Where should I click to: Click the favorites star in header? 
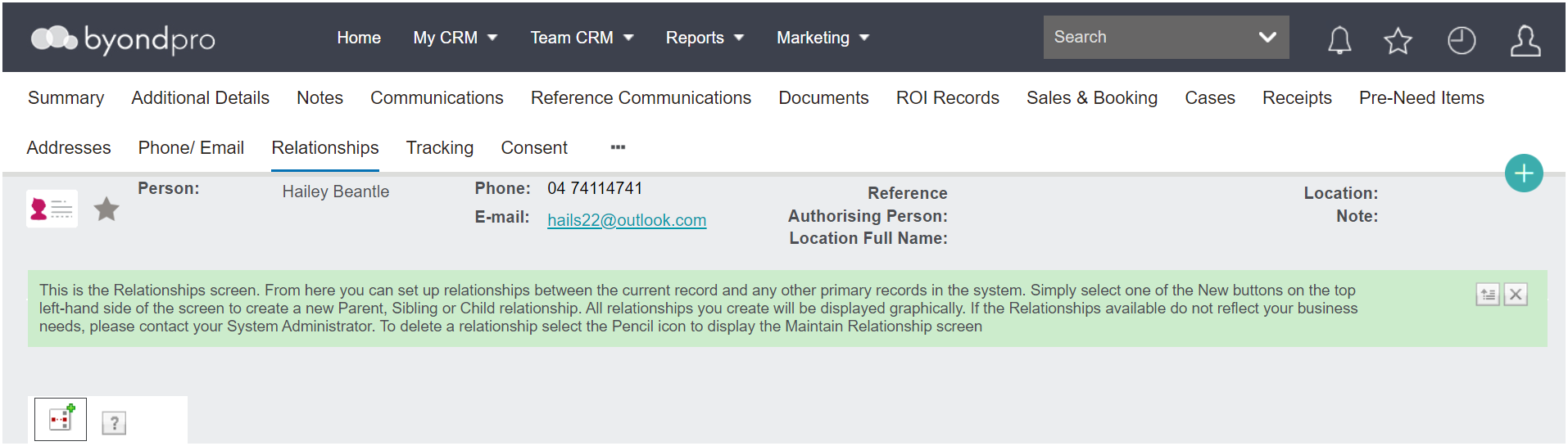1398,40
